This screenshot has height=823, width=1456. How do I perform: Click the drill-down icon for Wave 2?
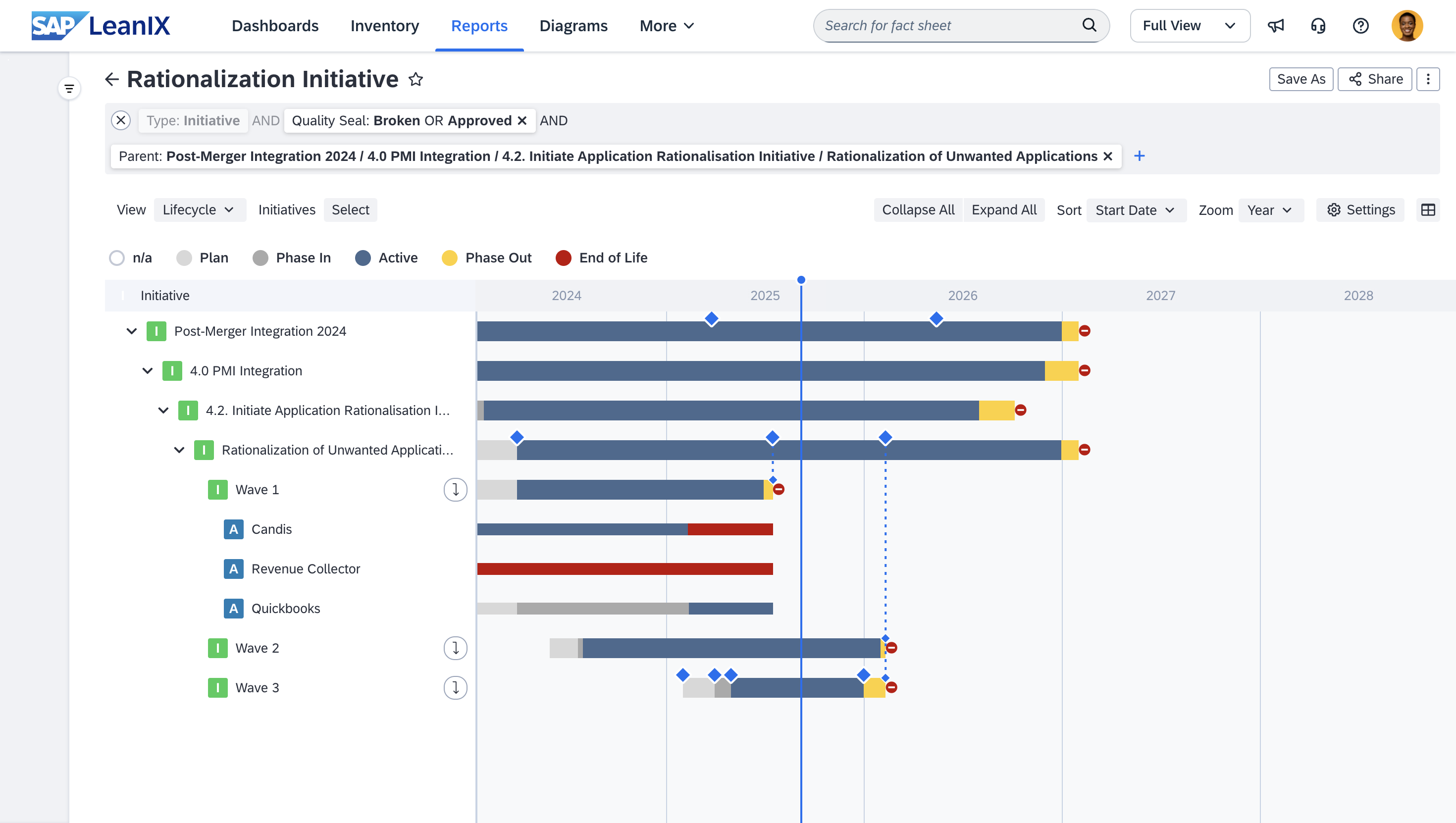[x=455, y=648]
